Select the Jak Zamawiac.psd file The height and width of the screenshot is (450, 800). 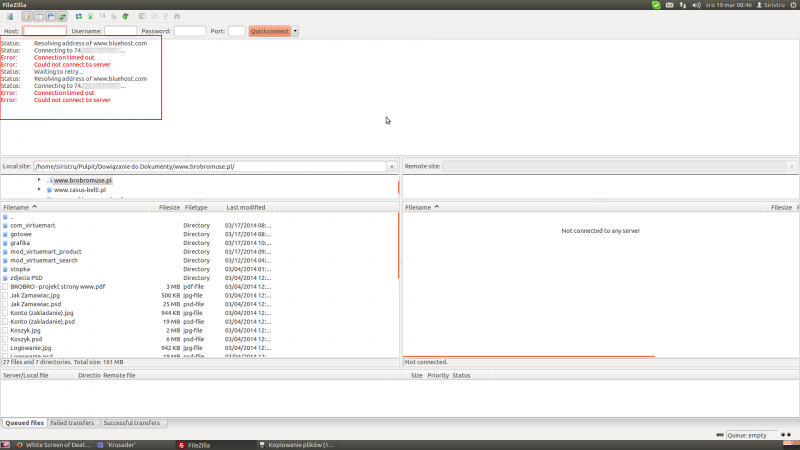pos(36,304)
